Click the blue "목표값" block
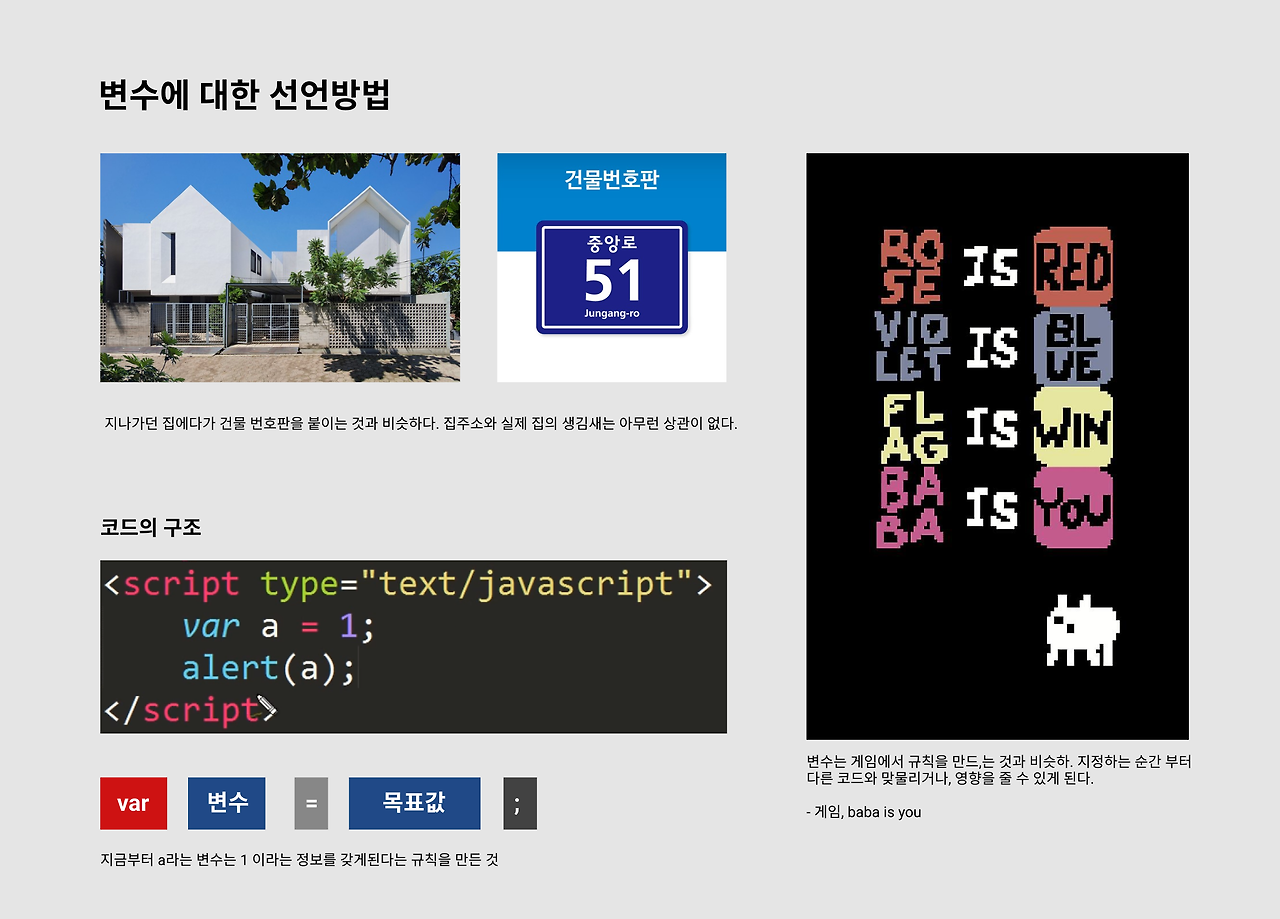This screenshot has height=919, width=1280. tap(414, 803)
